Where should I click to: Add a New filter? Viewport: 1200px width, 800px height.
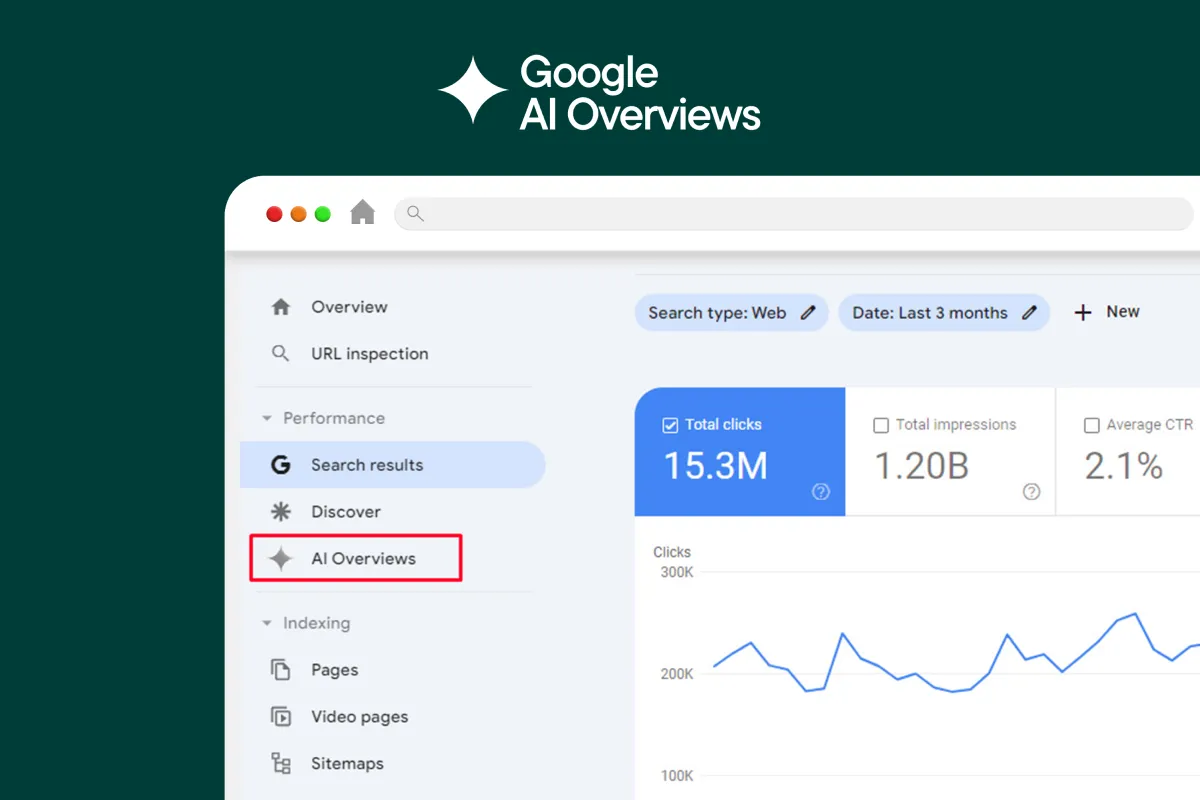click(x=1123, y=312)
